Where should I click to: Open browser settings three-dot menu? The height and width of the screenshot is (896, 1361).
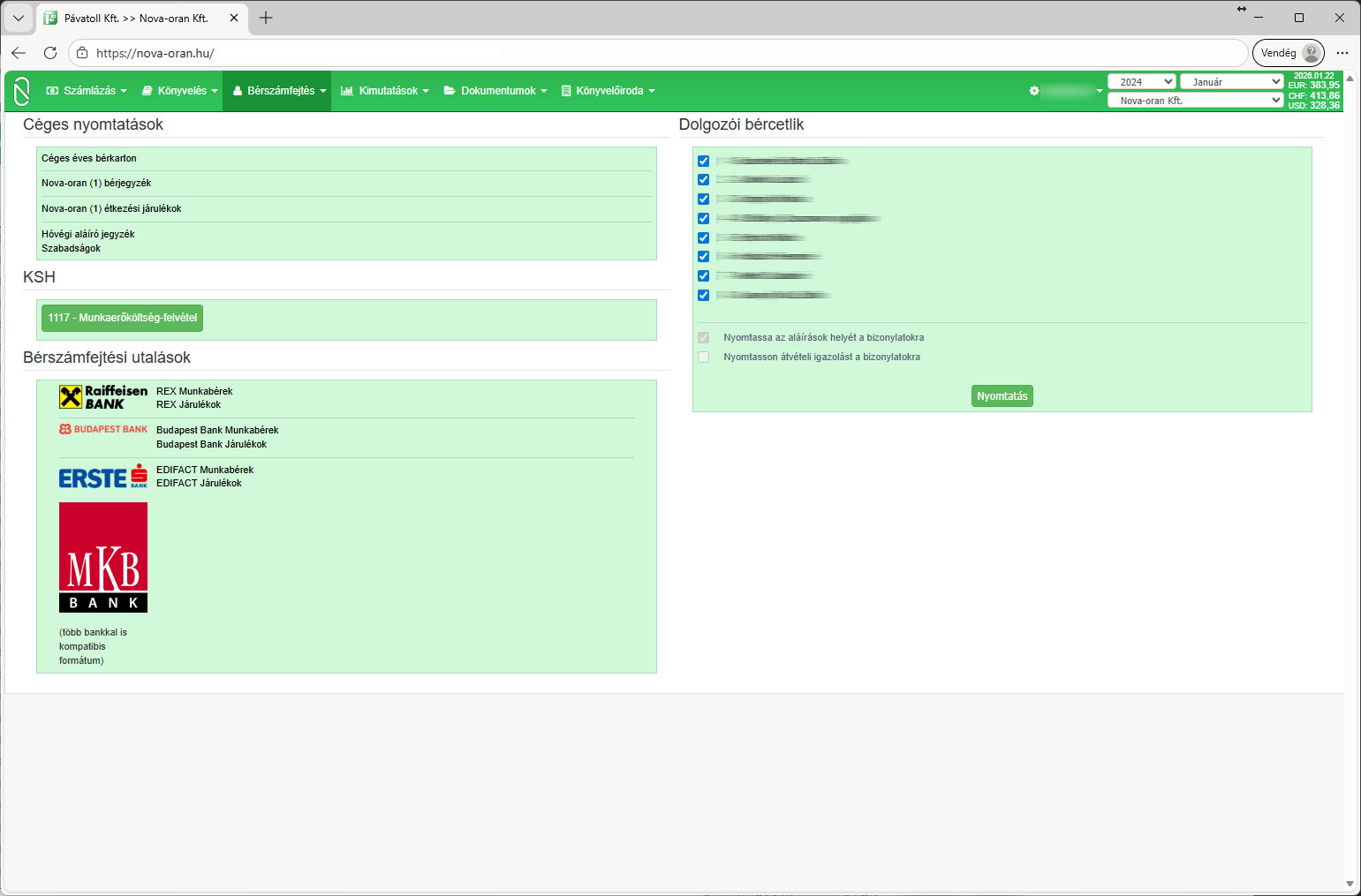click(1342, 53)
